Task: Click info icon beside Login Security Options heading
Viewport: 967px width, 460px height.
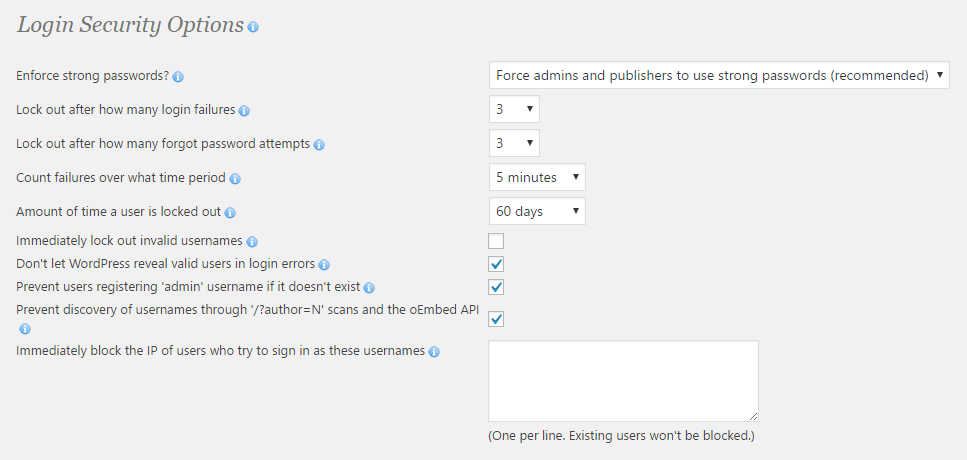Action: click(253, 27)
